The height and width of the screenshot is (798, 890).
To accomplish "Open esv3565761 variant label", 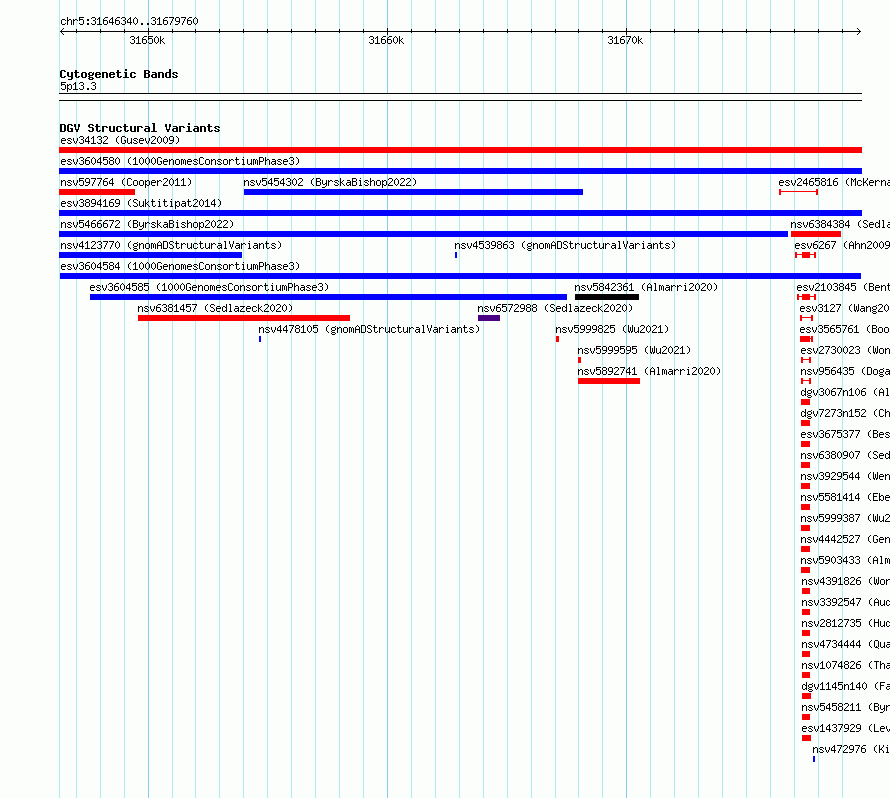I will pyautogui.click(x=845, y=329).
